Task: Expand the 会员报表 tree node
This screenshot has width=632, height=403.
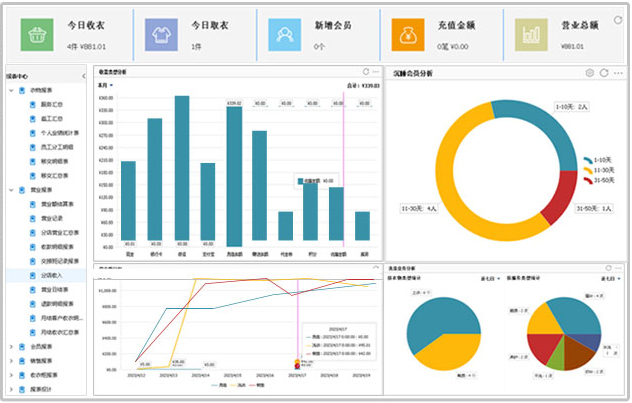Action: 10,346
